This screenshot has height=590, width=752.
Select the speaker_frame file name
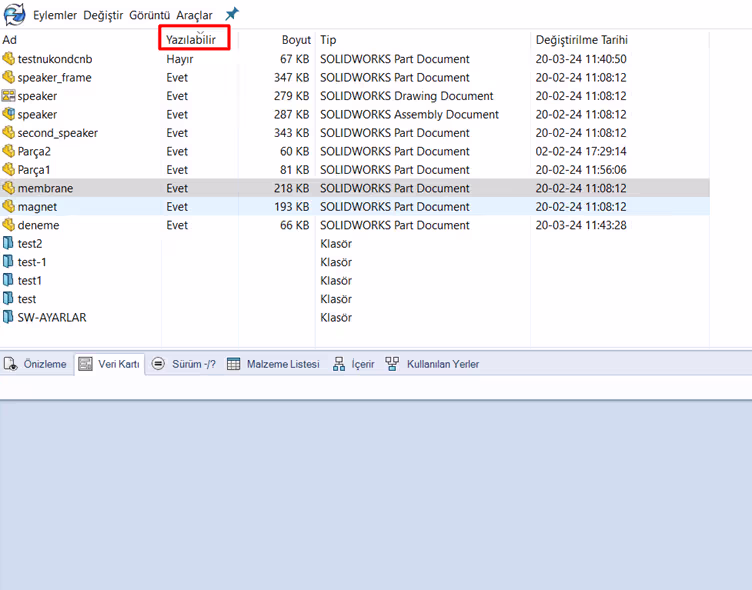(54, 78)
